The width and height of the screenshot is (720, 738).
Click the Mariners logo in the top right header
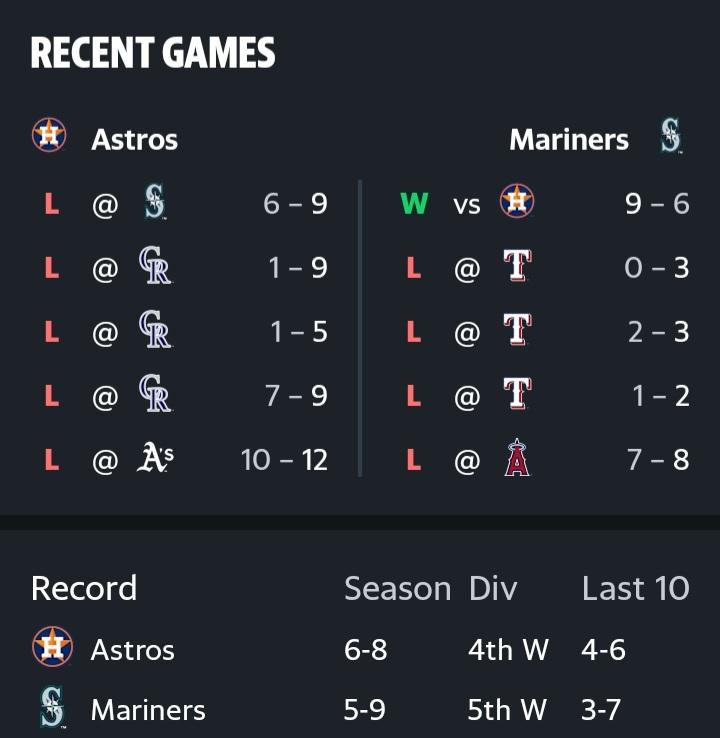671,137
